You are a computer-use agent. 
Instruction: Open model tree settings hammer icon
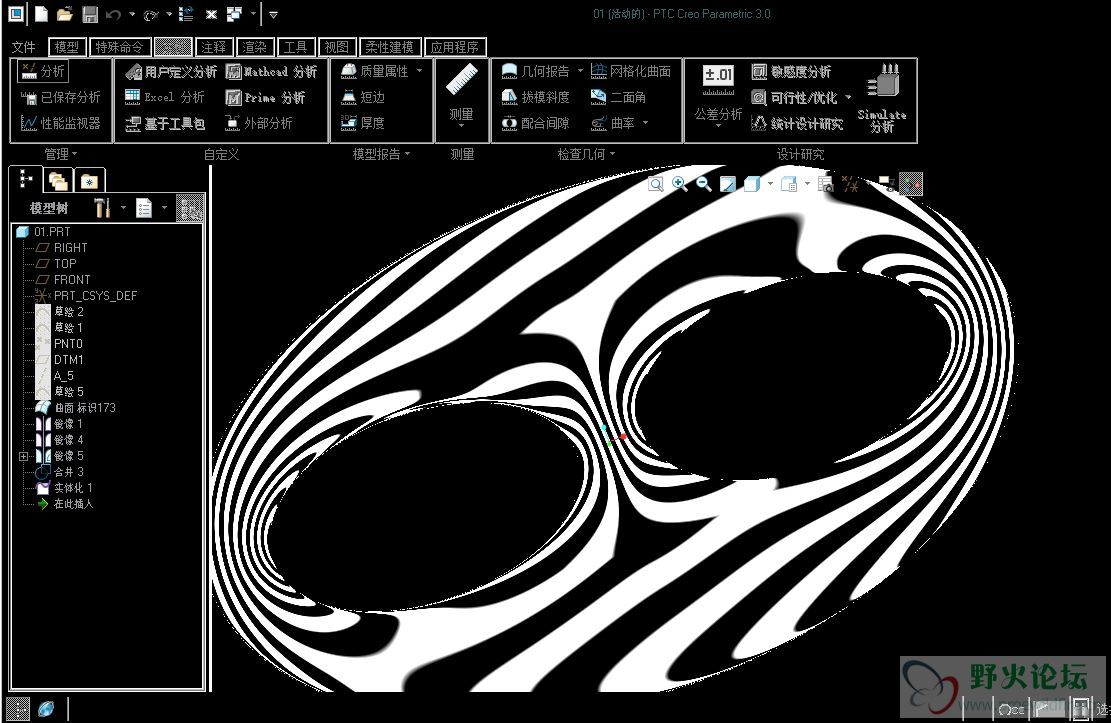[x=102, y=208]
